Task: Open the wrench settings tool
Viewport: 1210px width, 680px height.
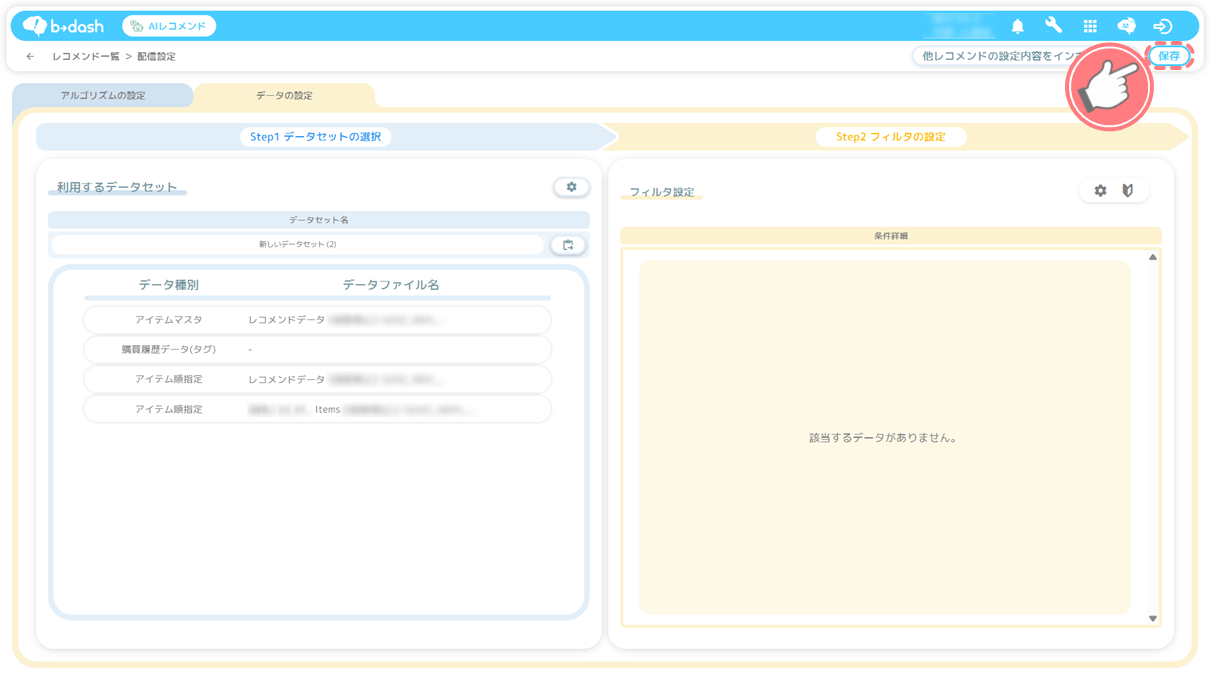Action: pos(1053,26)
